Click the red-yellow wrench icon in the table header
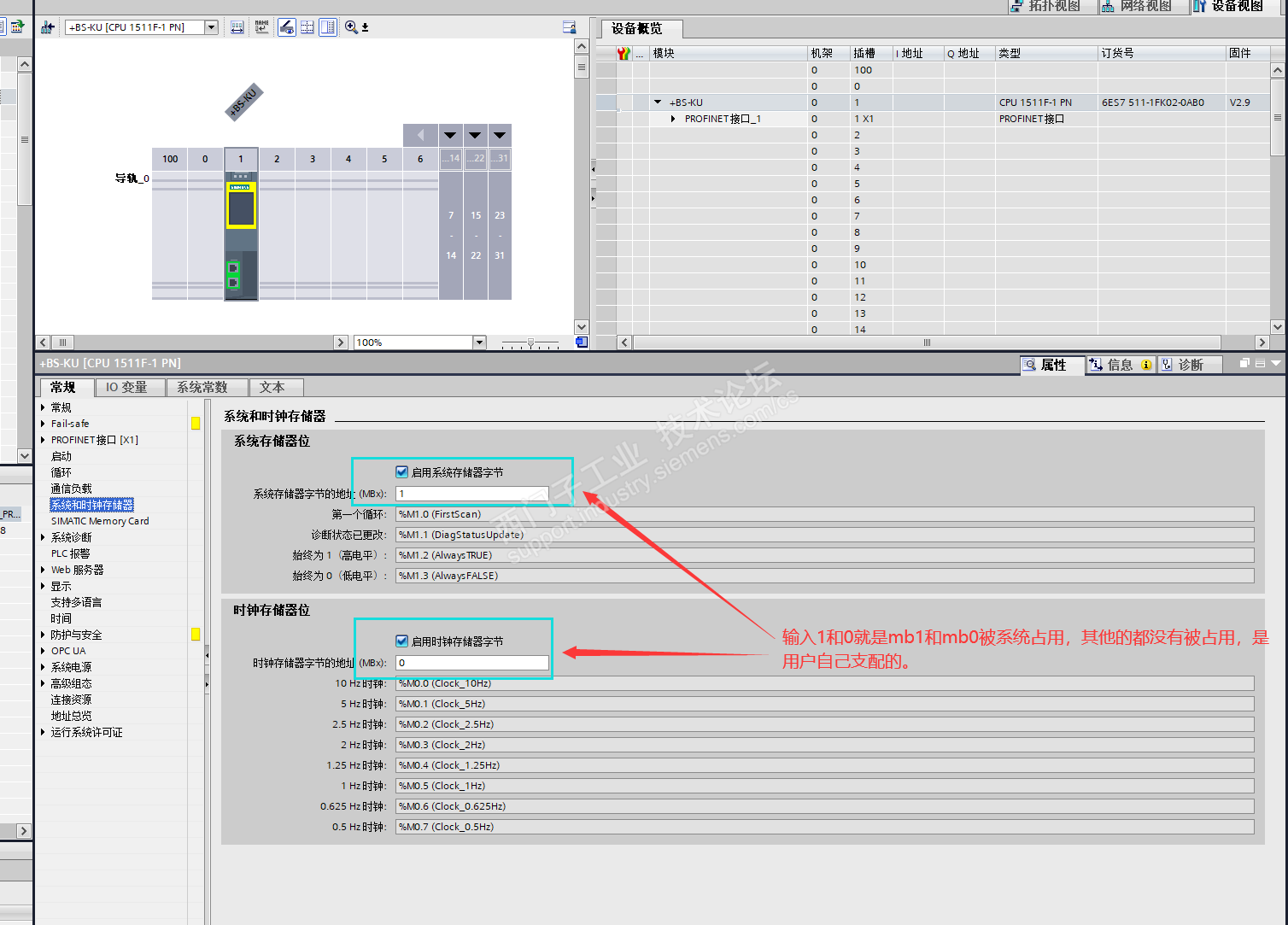Viewport: 1288px width, 925px height. (624, 53)
